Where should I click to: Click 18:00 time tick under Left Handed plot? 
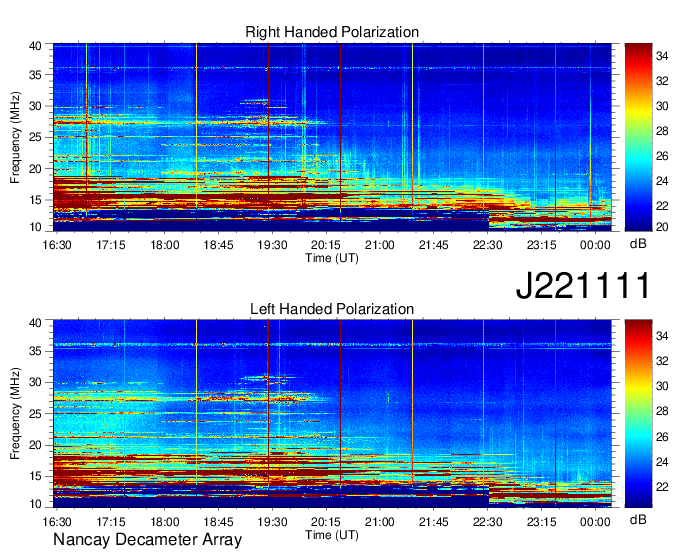coord(164,522)
